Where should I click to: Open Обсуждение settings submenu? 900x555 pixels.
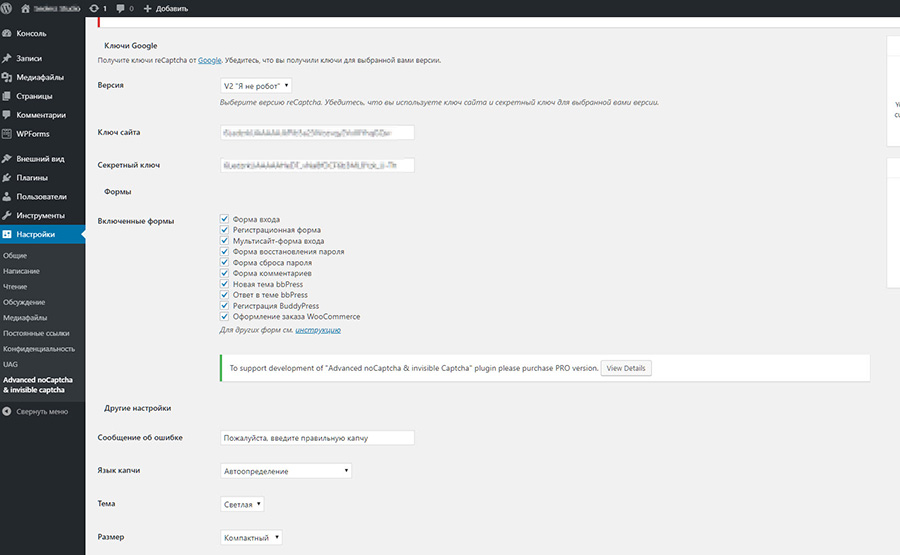click(24, 302)
